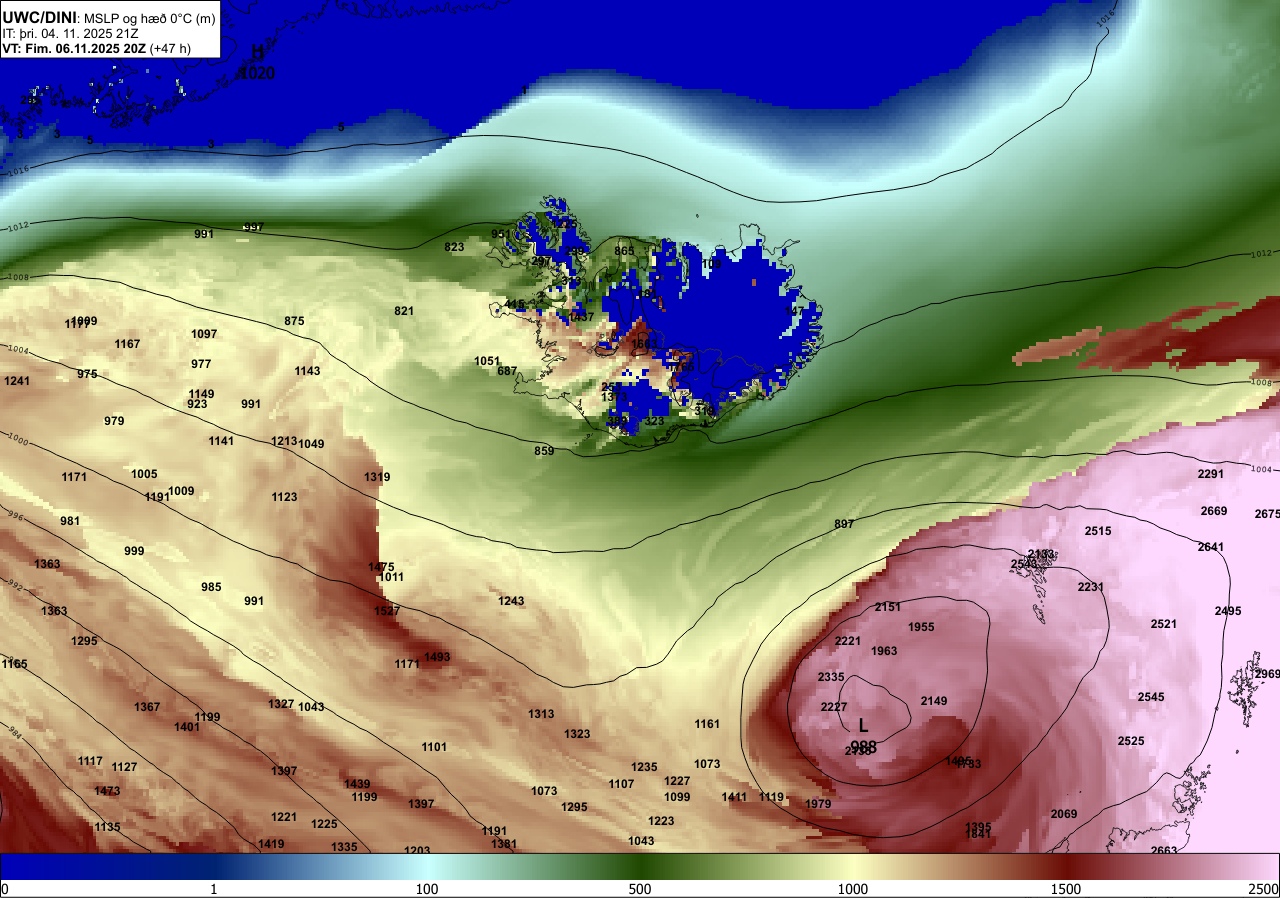Click the freezing level value 1401
Viewport: 1280px width, 898px height.
point(187,727)
